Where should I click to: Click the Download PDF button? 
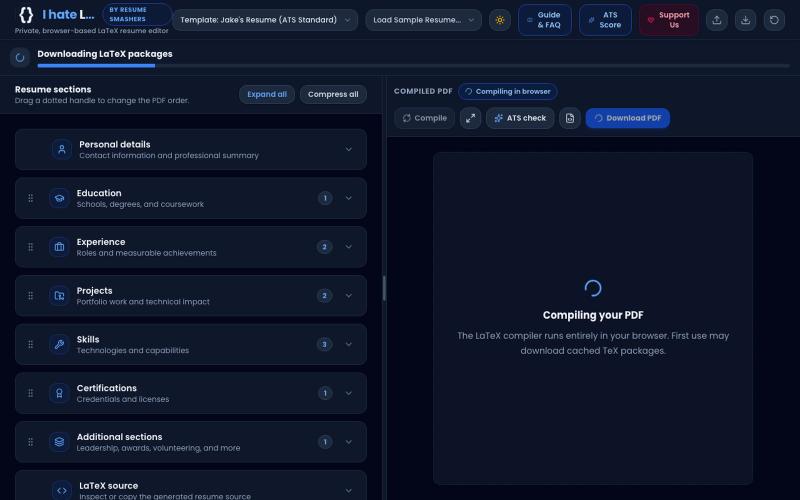tap(628, 118)
